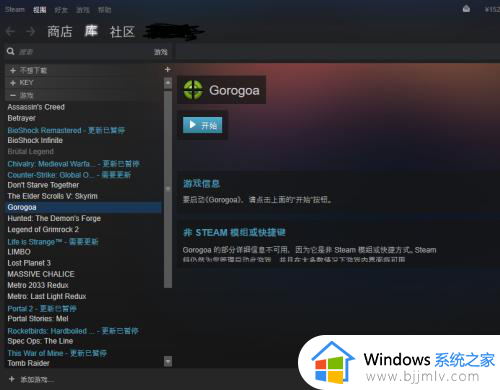Select LIMBO in the list
This screenshot has height=390, width=500.
[x=19, y=252]
